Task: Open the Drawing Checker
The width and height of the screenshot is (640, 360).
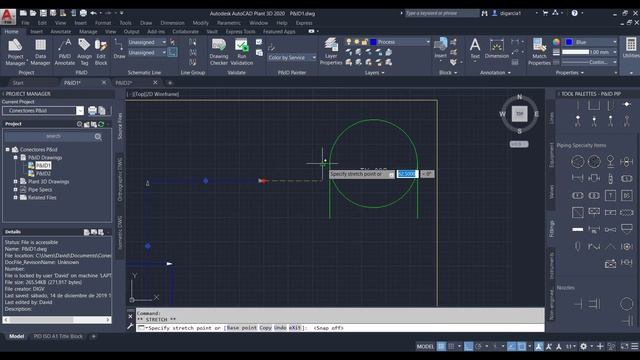Action: pos(219,52)
